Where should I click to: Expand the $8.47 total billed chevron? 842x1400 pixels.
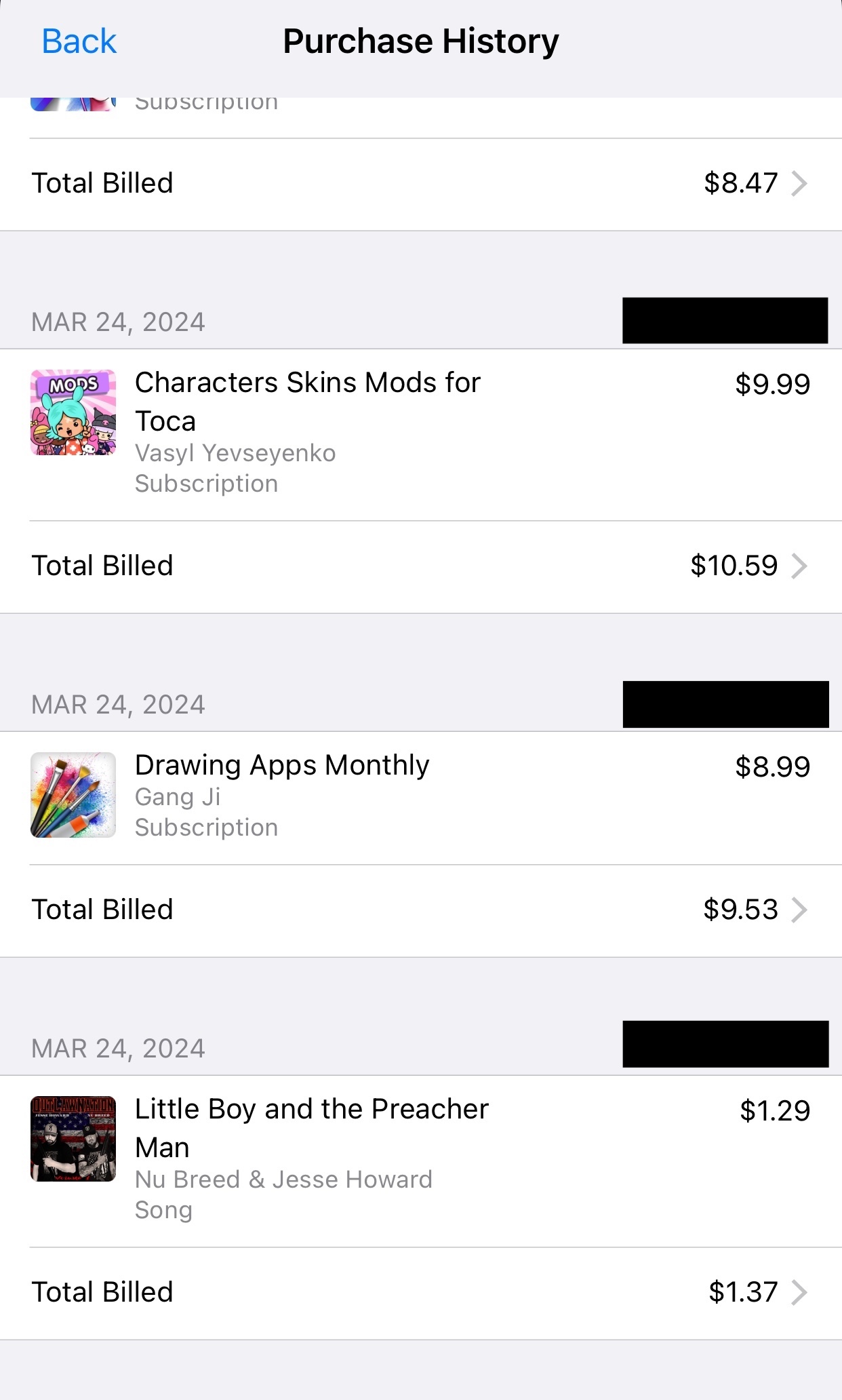pos(800,183)
